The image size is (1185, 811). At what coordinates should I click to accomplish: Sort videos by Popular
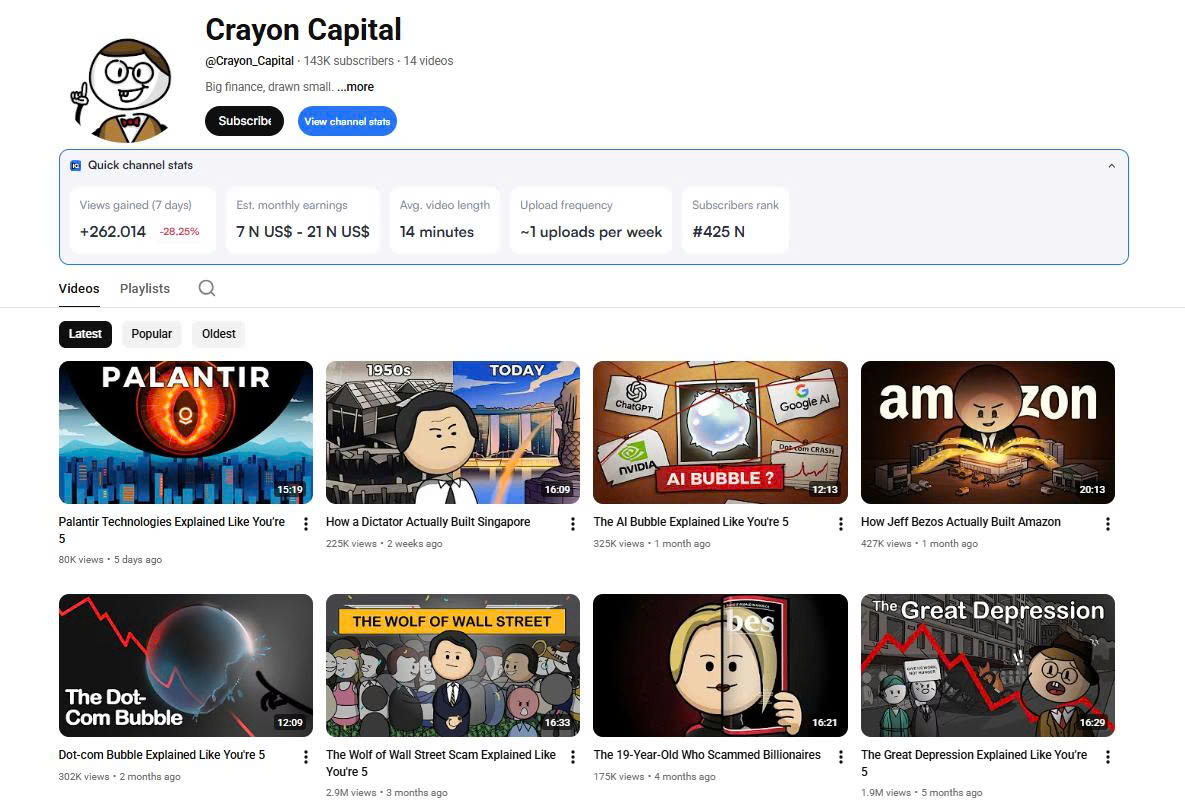[152, 334]
